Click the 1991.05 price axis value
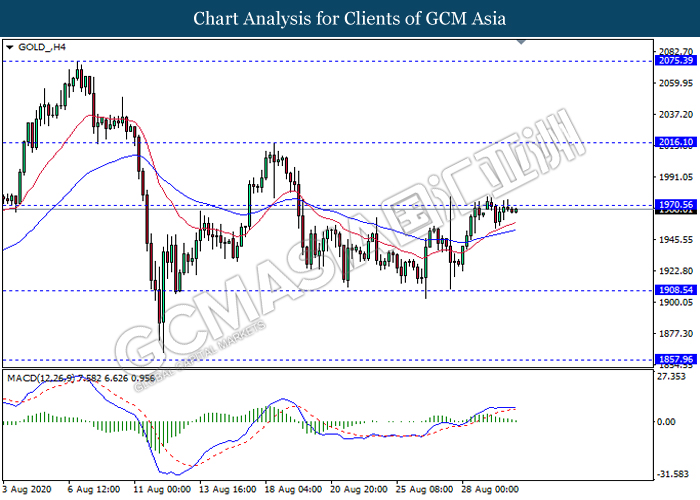The image size is (700, 500). pyautogui.click(x=676, y=177)
